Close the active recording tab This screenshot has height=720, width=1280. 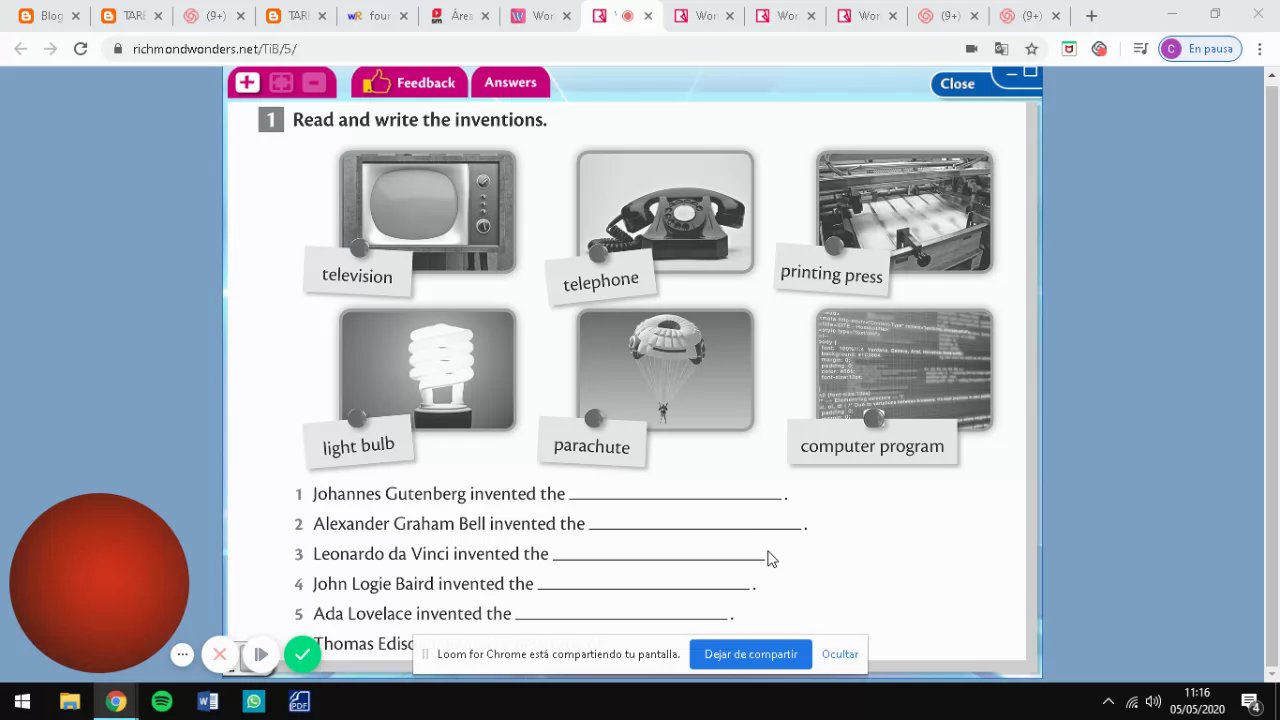[648, 16]
